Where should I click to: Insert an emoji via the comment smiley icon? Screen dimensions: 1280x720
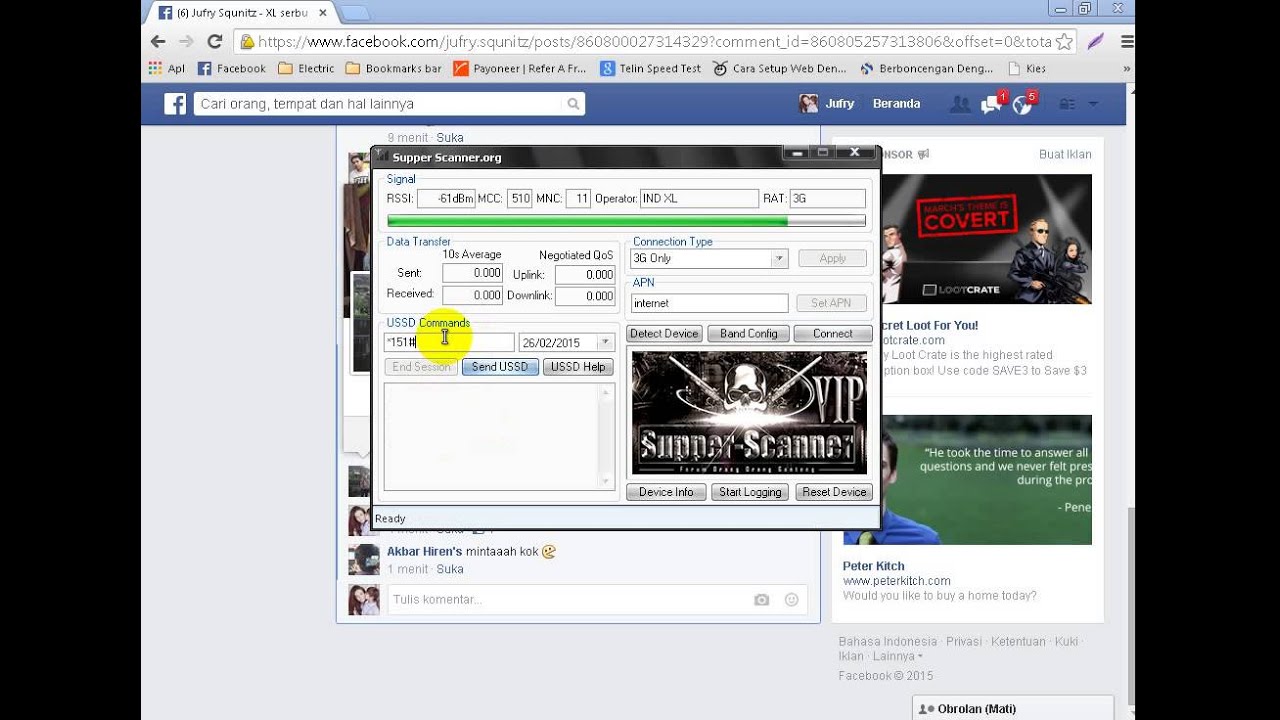tap(792, 600)
